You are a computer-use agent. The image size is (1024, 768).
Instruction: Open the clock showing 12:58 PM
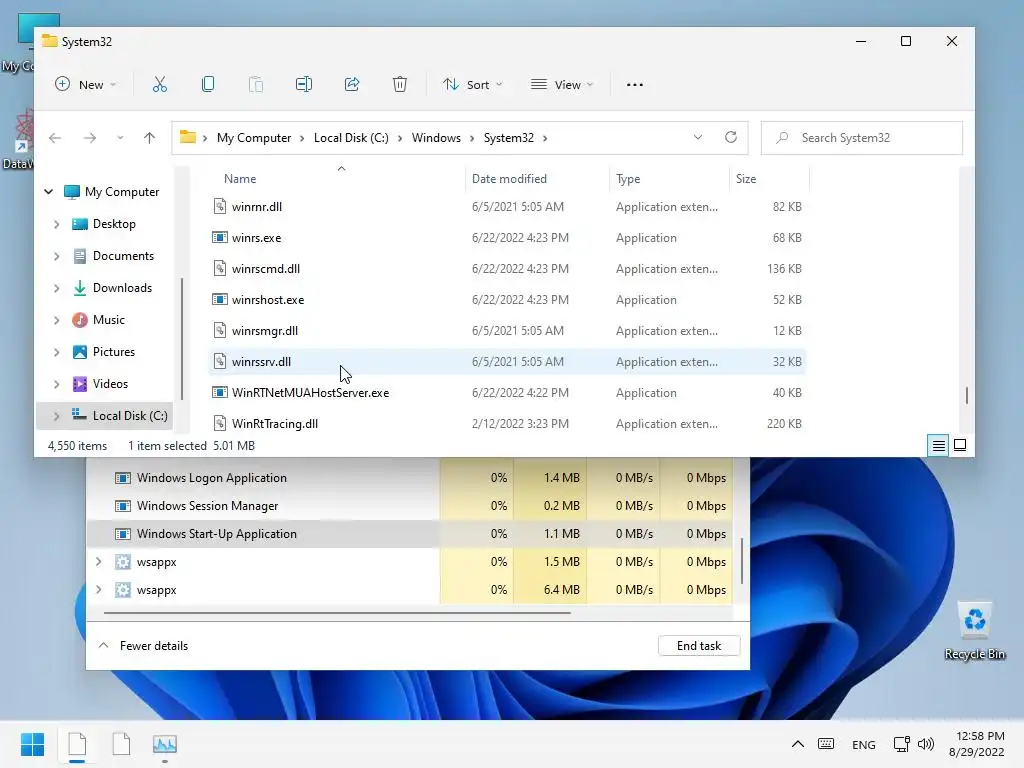coord(976,744)
